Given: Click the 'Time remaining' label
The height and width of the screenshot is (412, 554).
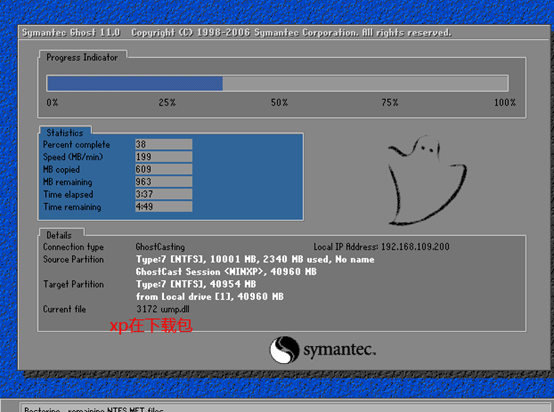Looking at the screenshot, I should [72, 207].
